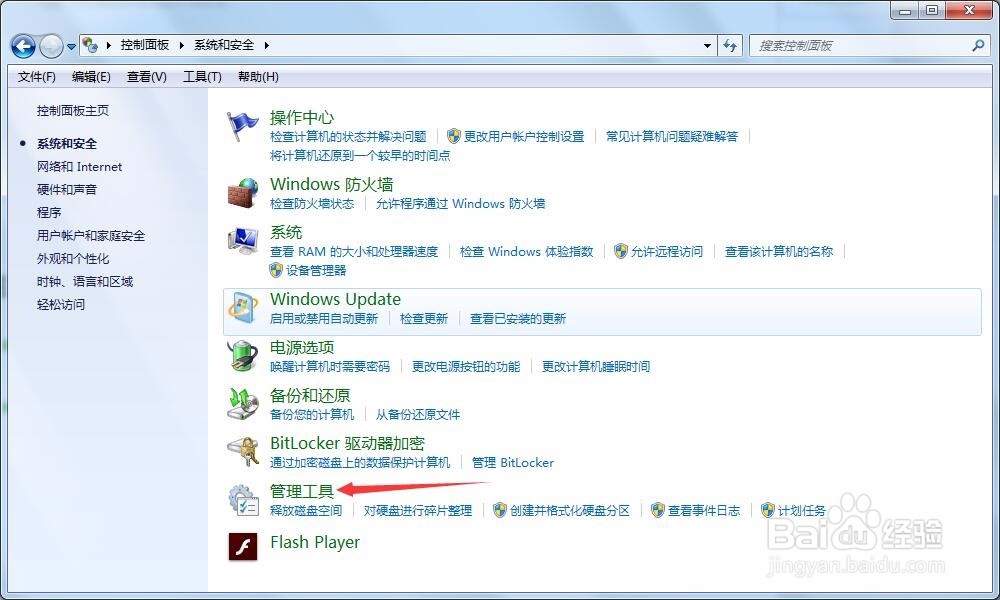Click the refresh icon beside the address bar
1000x600 pixels.
coord(729,45)
